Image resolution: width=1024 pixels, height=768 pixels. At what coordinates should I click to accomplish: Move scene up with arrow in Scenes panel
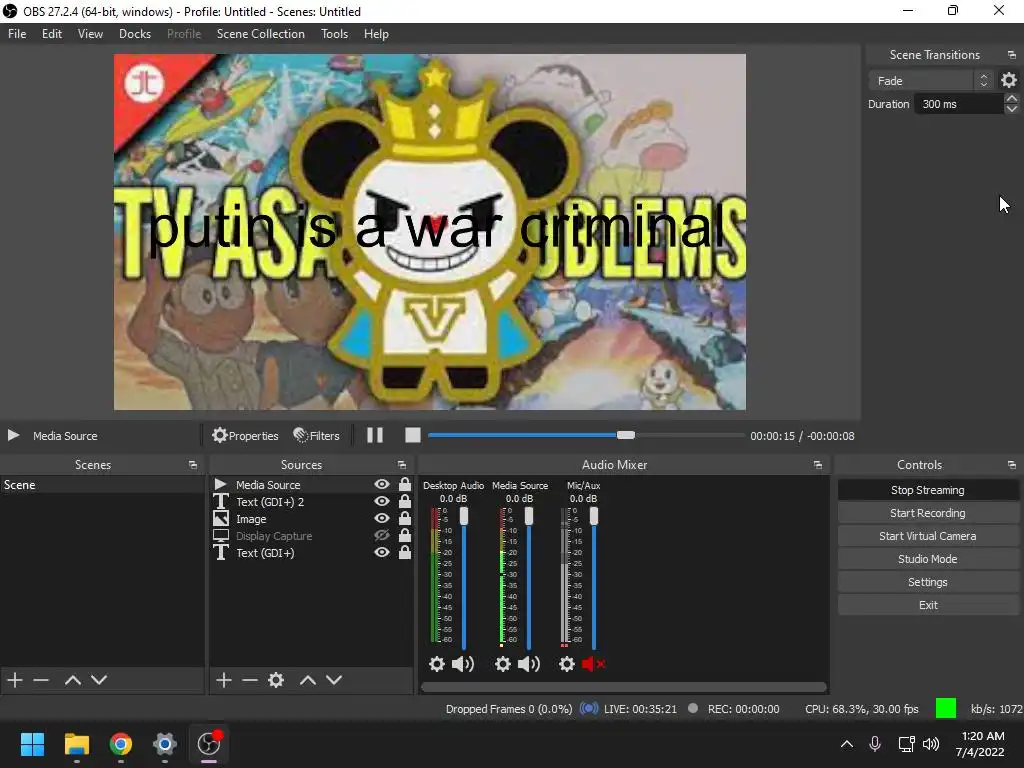tap(72, 680)
